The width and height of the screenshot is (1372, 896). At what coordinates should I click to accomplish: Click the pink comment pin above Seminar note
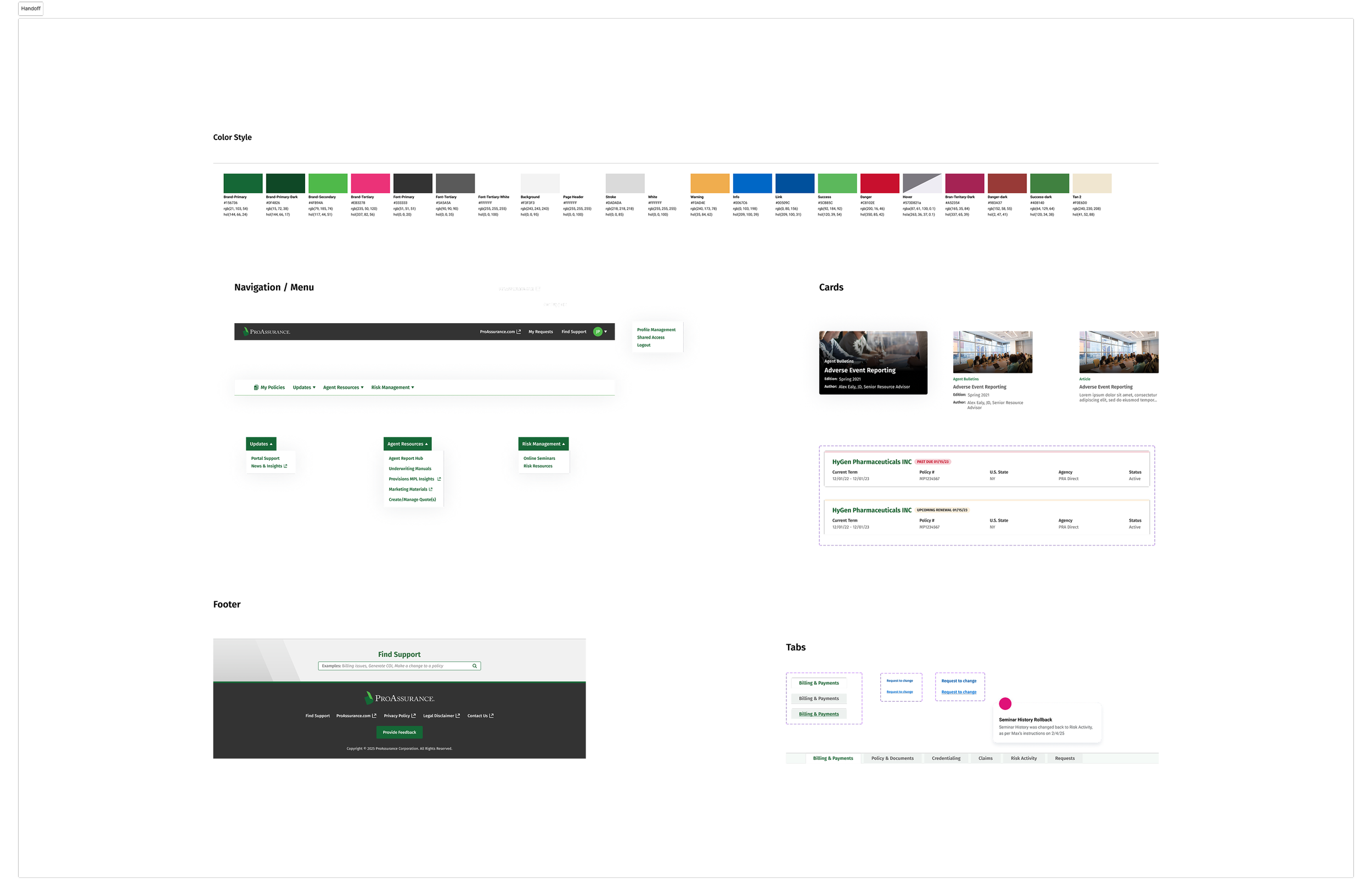pyautogui.click(x=1005, y=703)
